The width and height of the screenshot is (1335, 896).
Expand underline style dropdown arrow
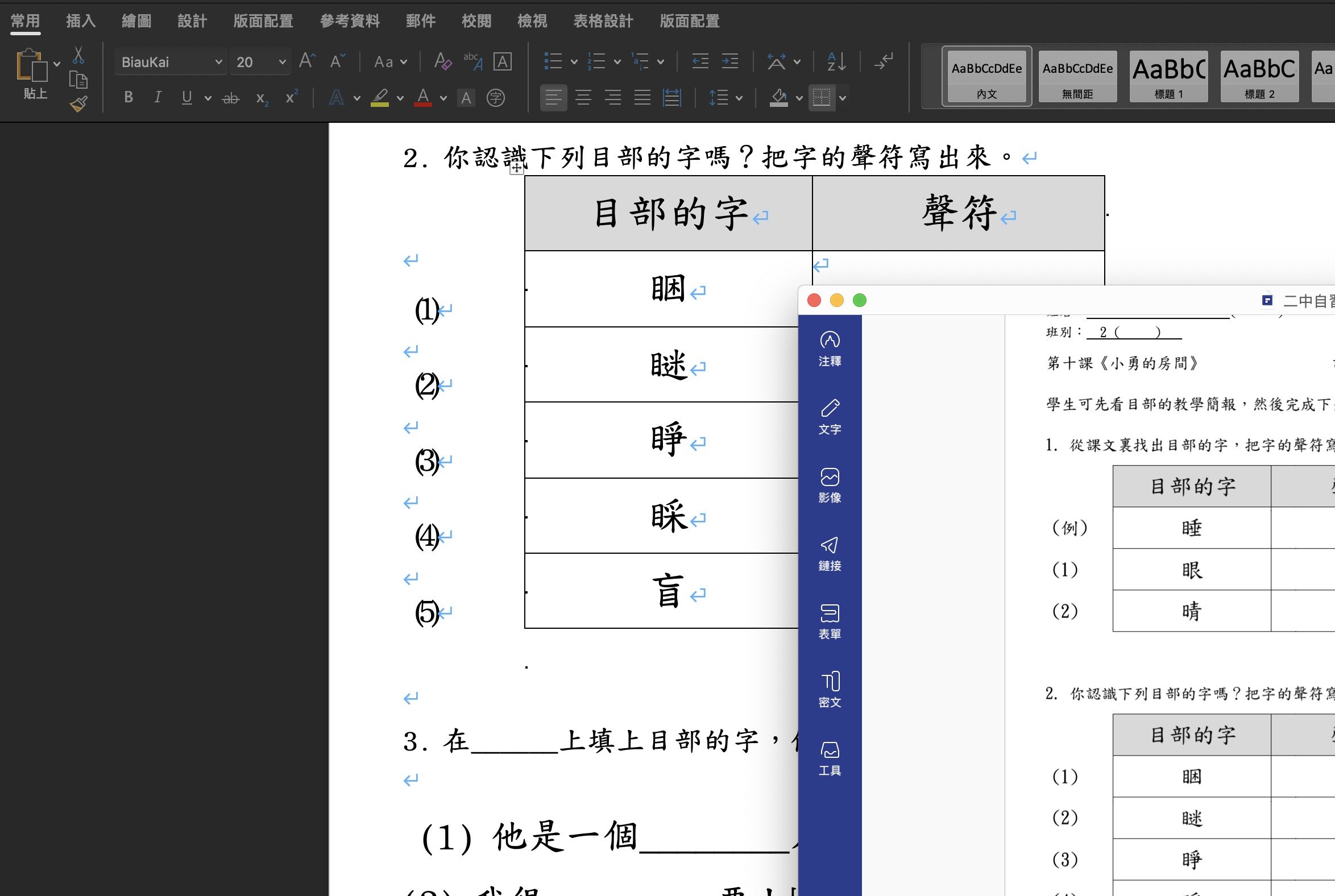click(x=208, y=98)
